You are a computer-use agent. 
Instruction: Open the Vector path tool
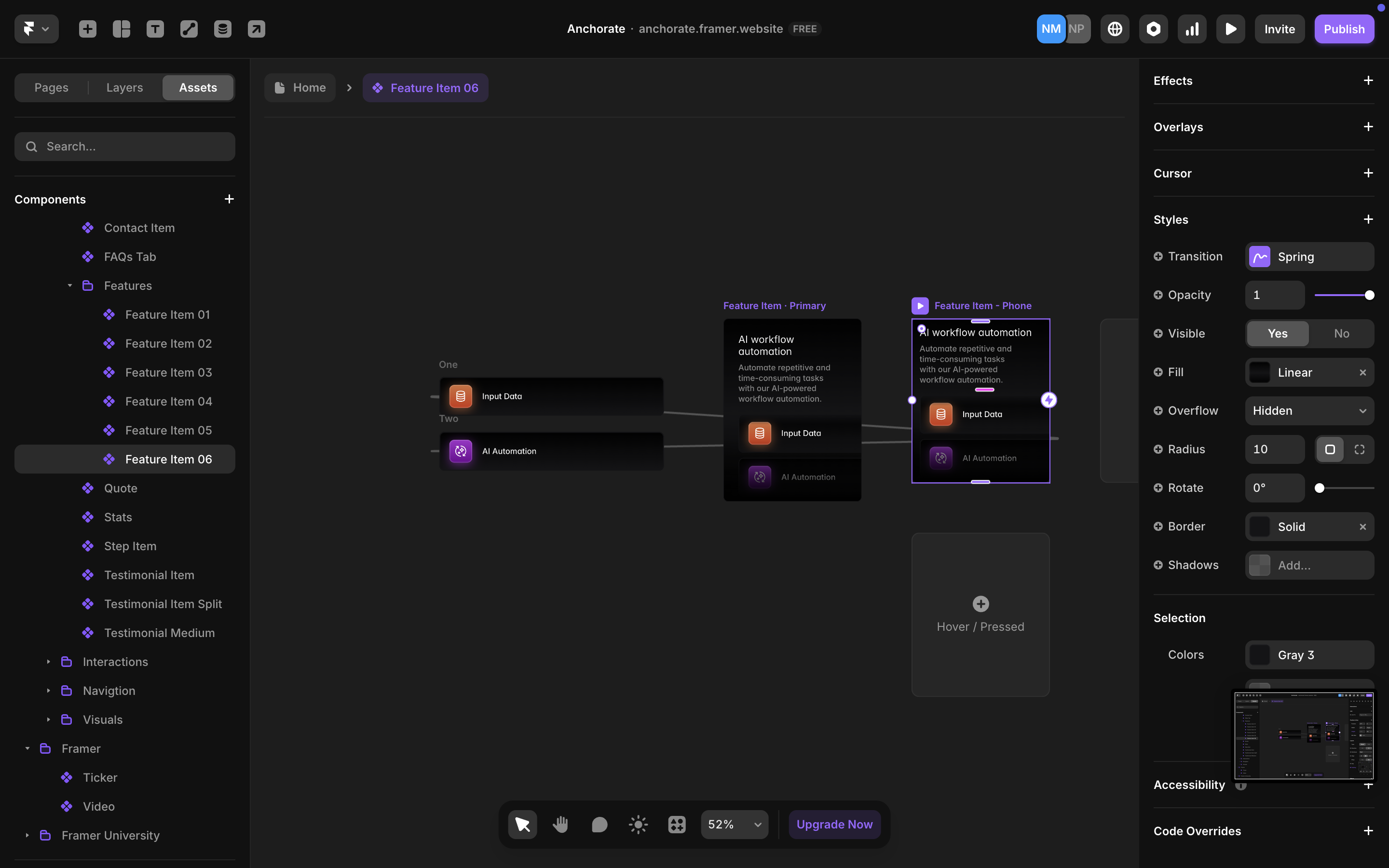[188, 29]
